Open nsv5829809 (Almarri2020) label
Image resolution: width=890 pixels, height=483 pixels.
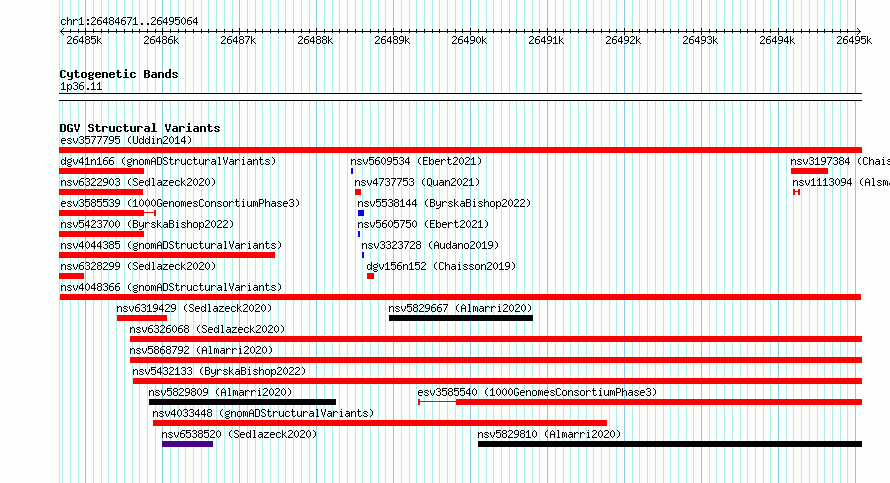click(220, 392)
